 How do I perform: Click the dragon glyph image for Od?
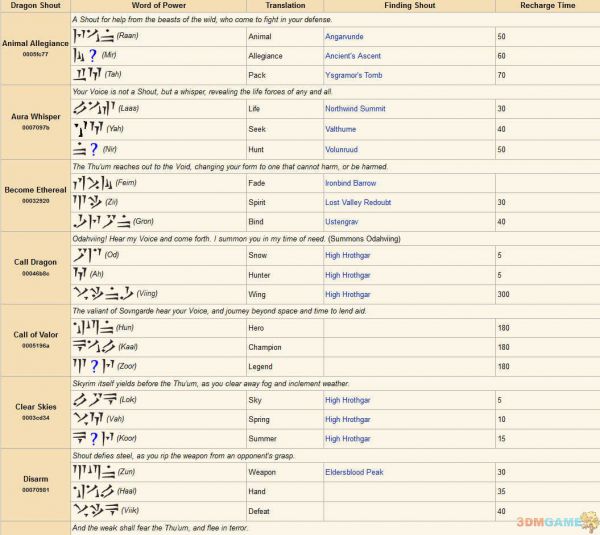point(87,255)
